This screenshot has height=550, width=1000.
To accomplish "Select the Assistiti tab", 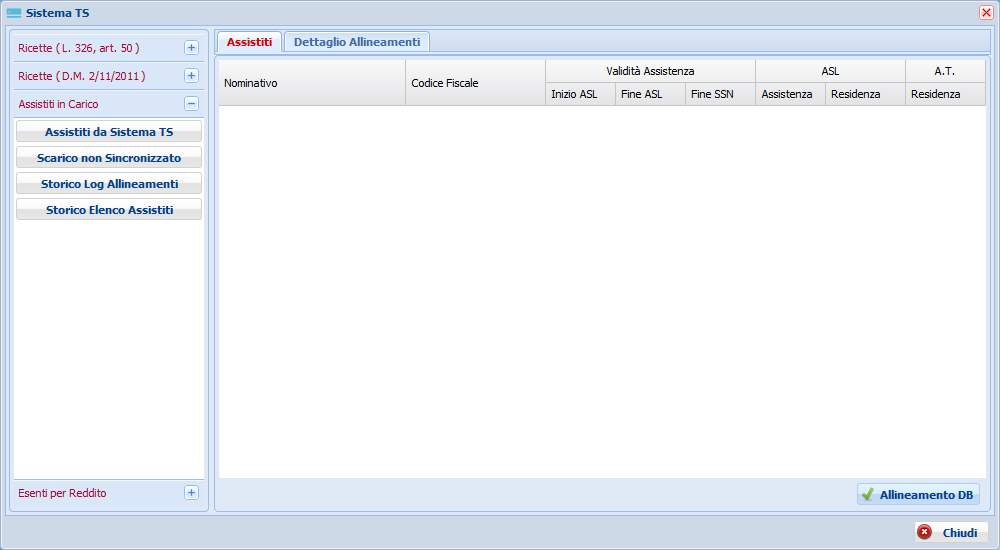I will (249, 42).
